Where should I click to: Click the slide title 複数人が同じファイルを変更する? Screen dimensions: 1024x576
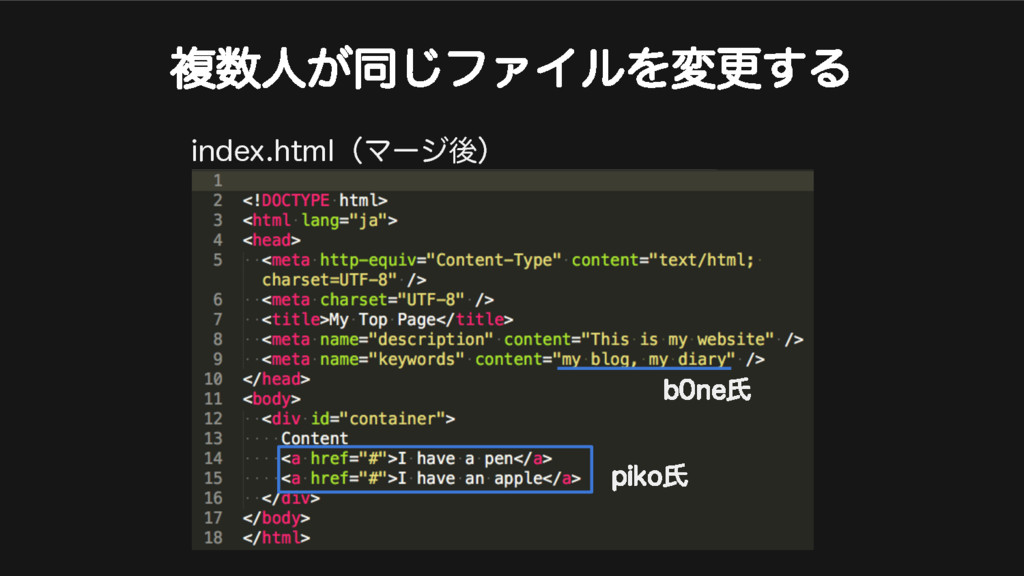coord(510,69)
